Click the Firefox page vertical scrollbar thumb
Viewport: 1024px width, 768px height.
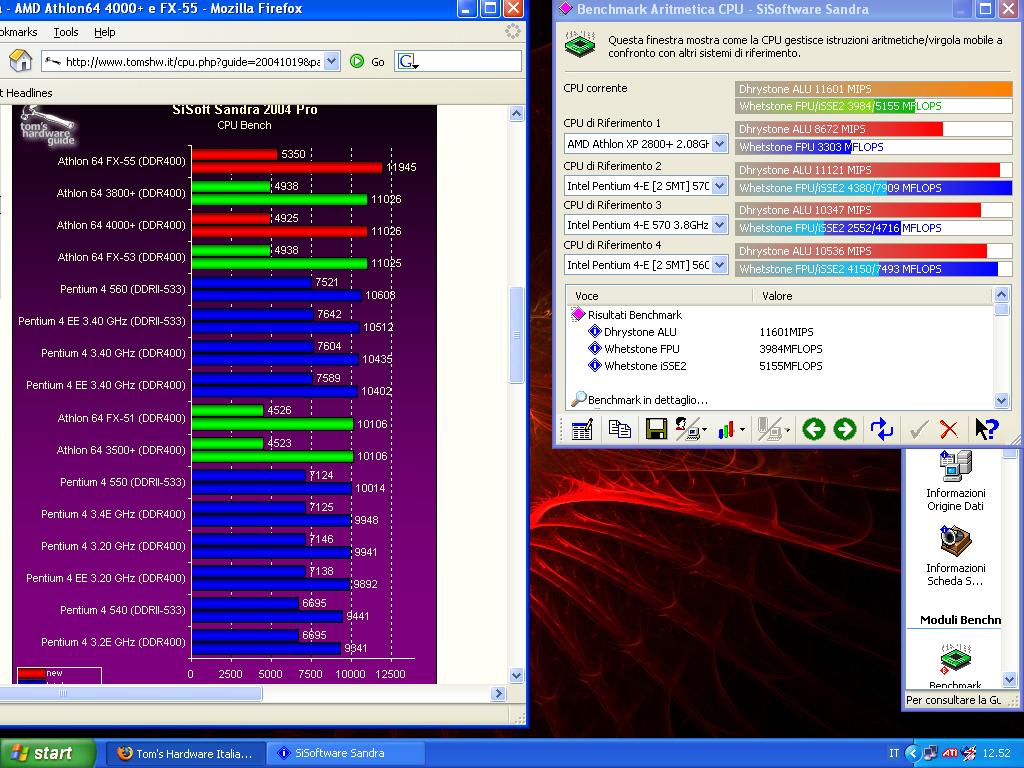coord(516,334)
